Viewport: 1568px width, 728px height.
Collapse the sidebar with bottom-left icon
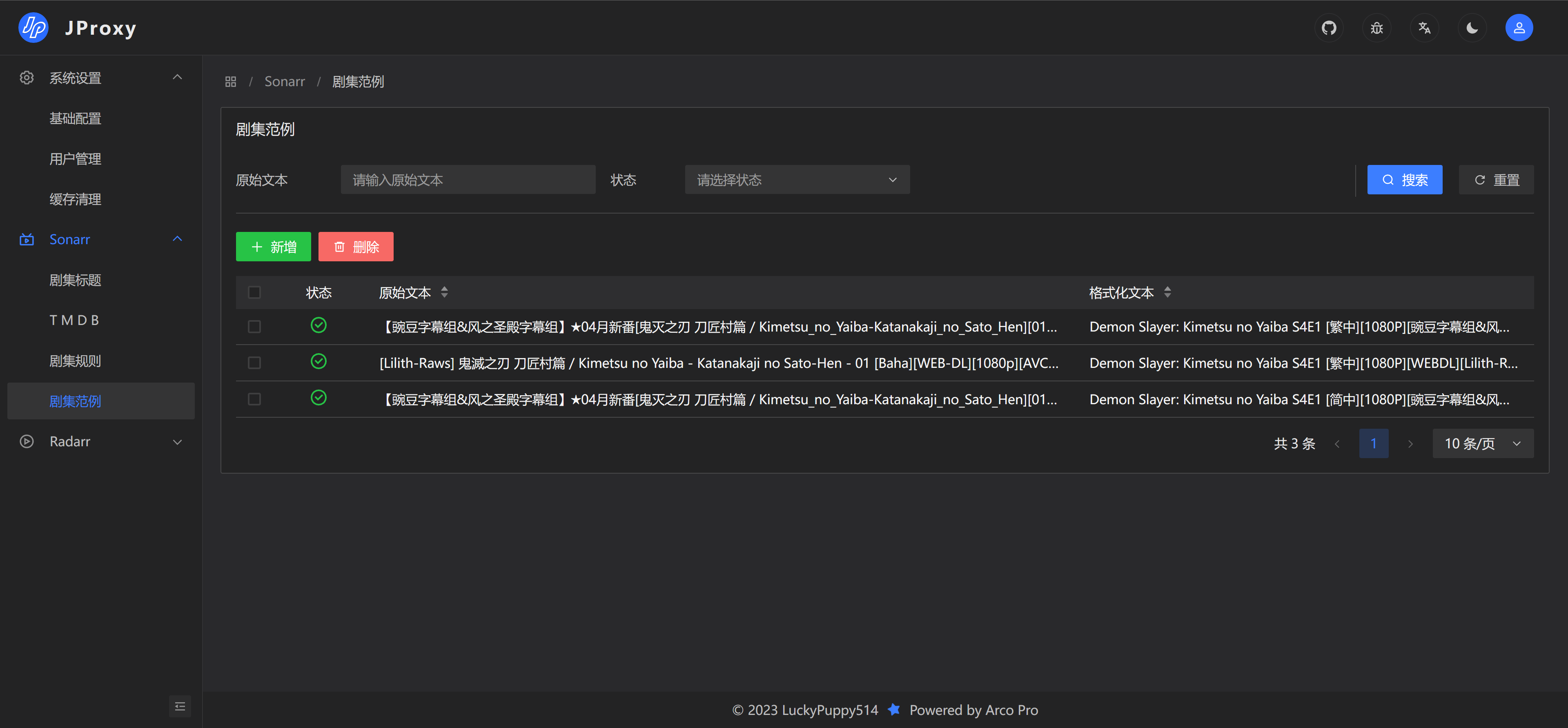coord(180,706)
